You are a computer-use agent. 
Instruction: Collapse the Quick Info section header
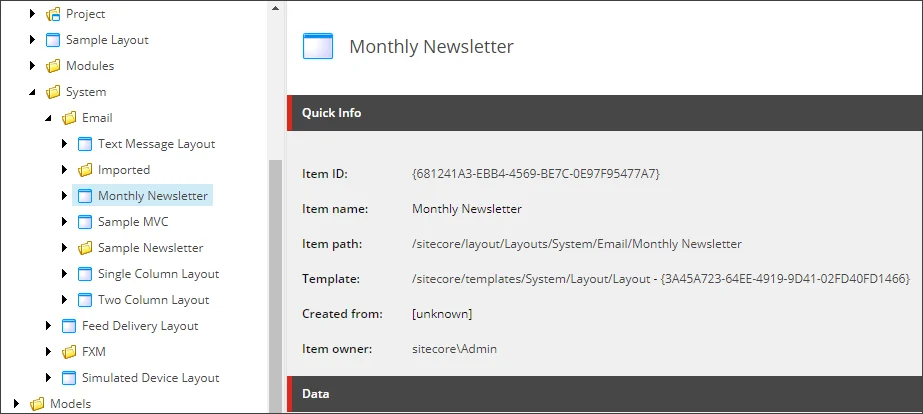605,112
